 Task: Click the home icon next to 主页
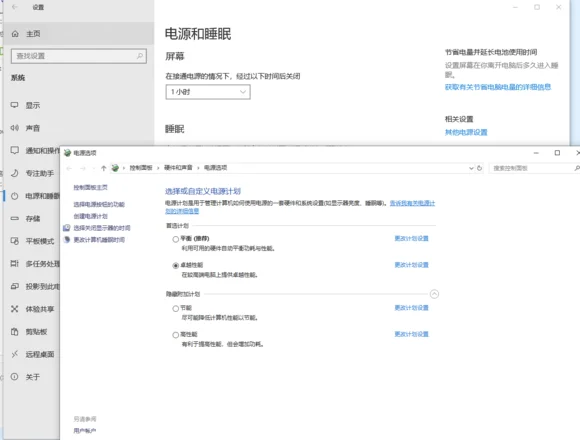tap(15, 34)
